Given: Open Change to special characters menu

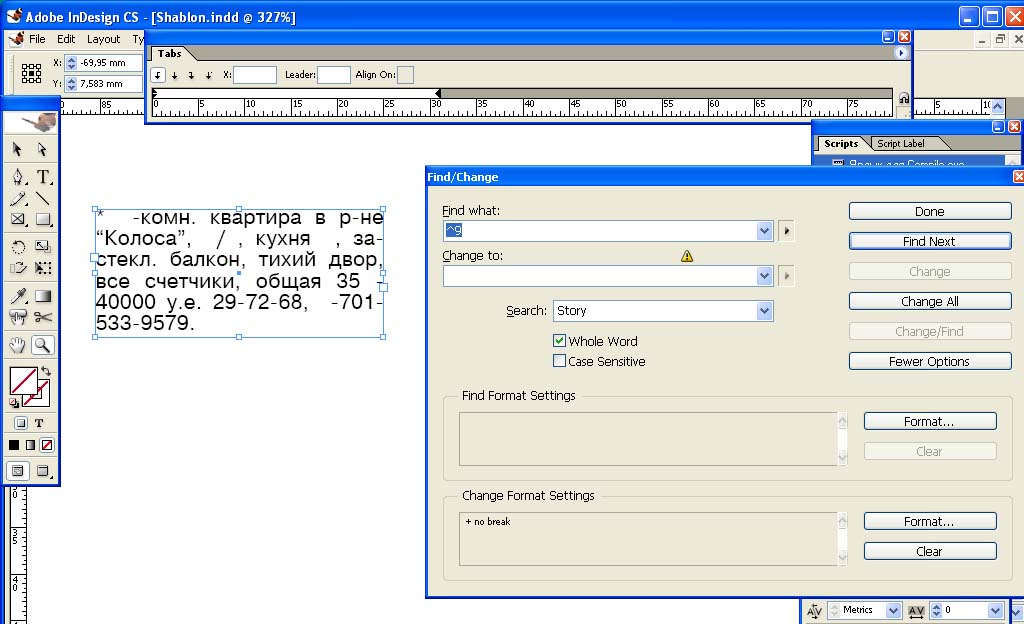Looking at the screenshot, I should tap(787, 276).
